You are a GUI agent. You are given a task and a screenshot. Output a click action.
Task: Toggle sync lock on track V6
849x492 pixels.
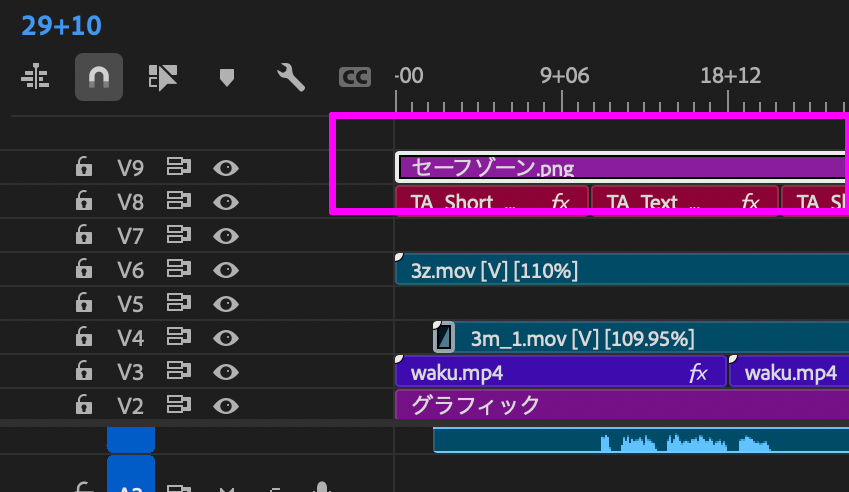[x=179, y=270]
